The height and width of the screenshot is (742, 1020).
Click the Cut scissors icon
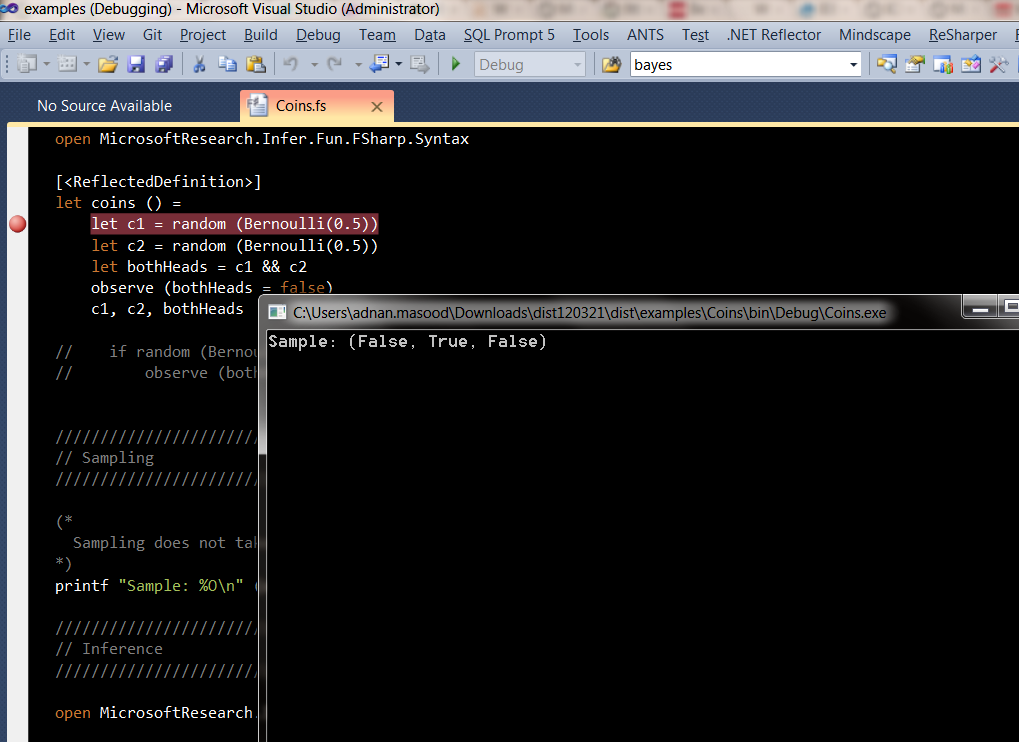click(199, 64)
